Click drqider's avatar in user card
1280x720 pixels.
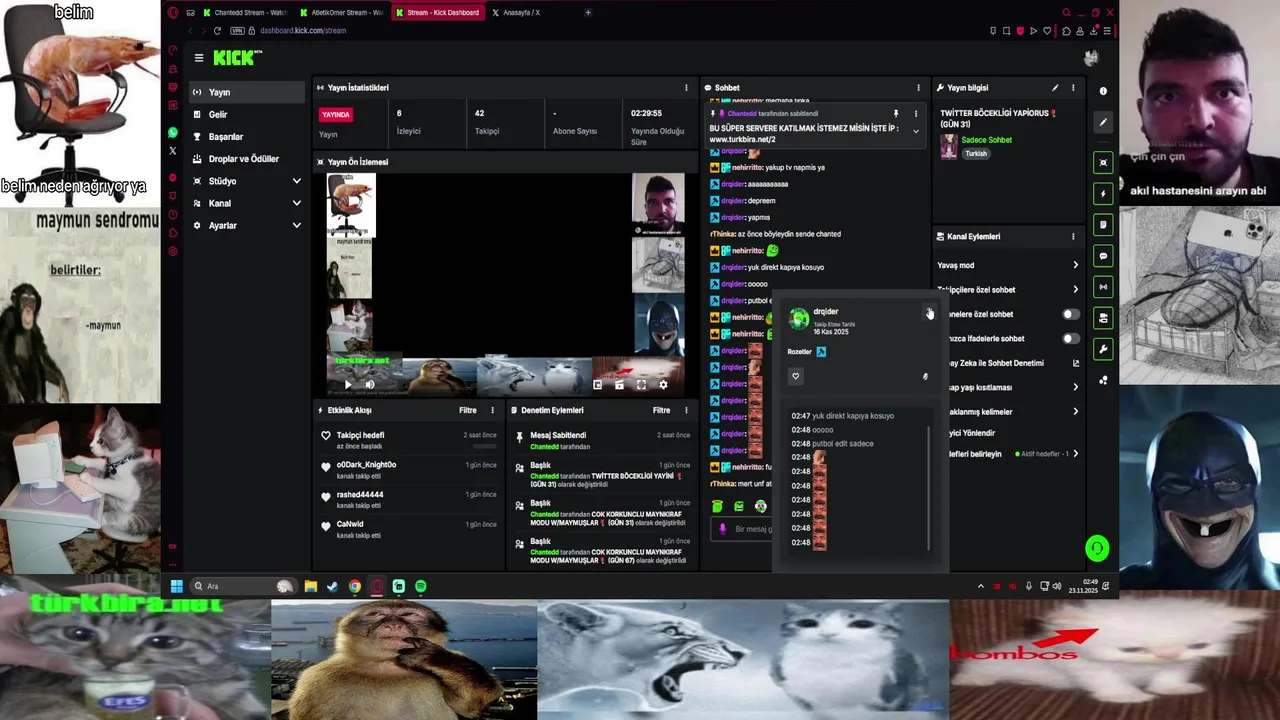(x=799, y=319)
